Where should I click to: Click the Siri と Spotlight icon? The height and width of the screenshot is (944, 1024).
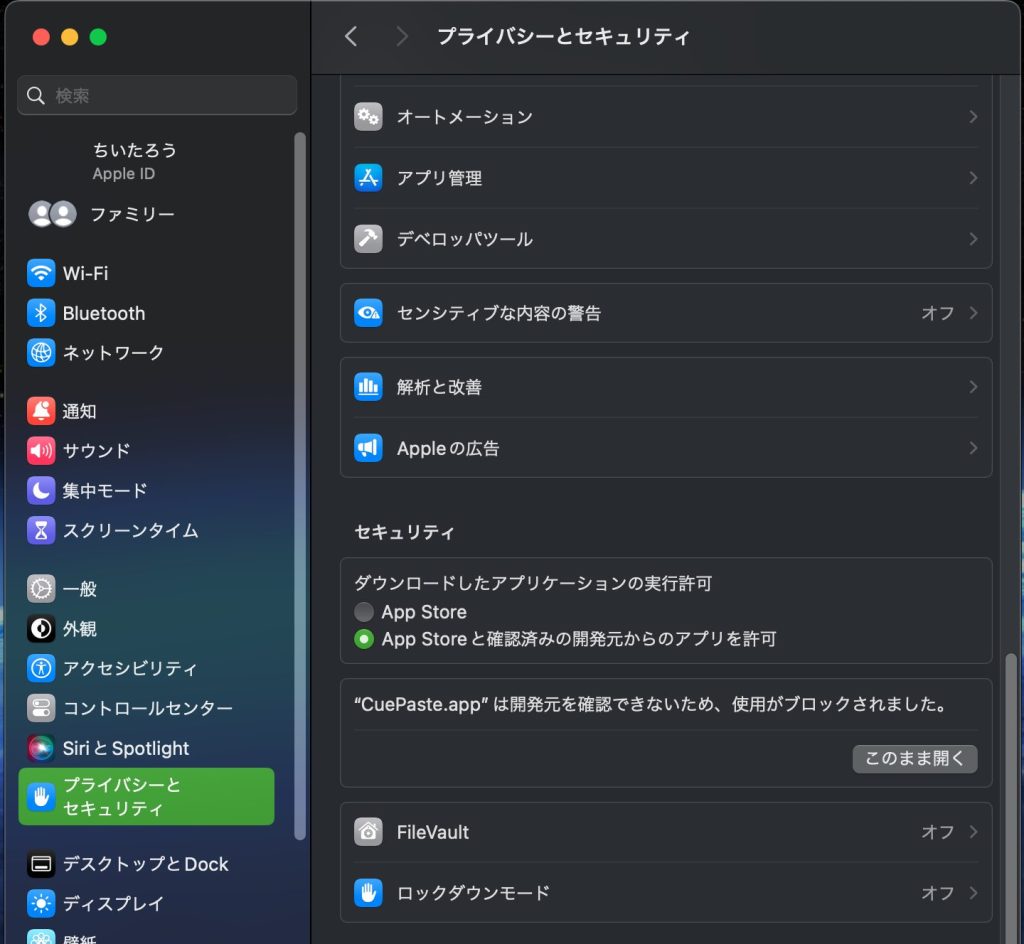tap(41, 747)
